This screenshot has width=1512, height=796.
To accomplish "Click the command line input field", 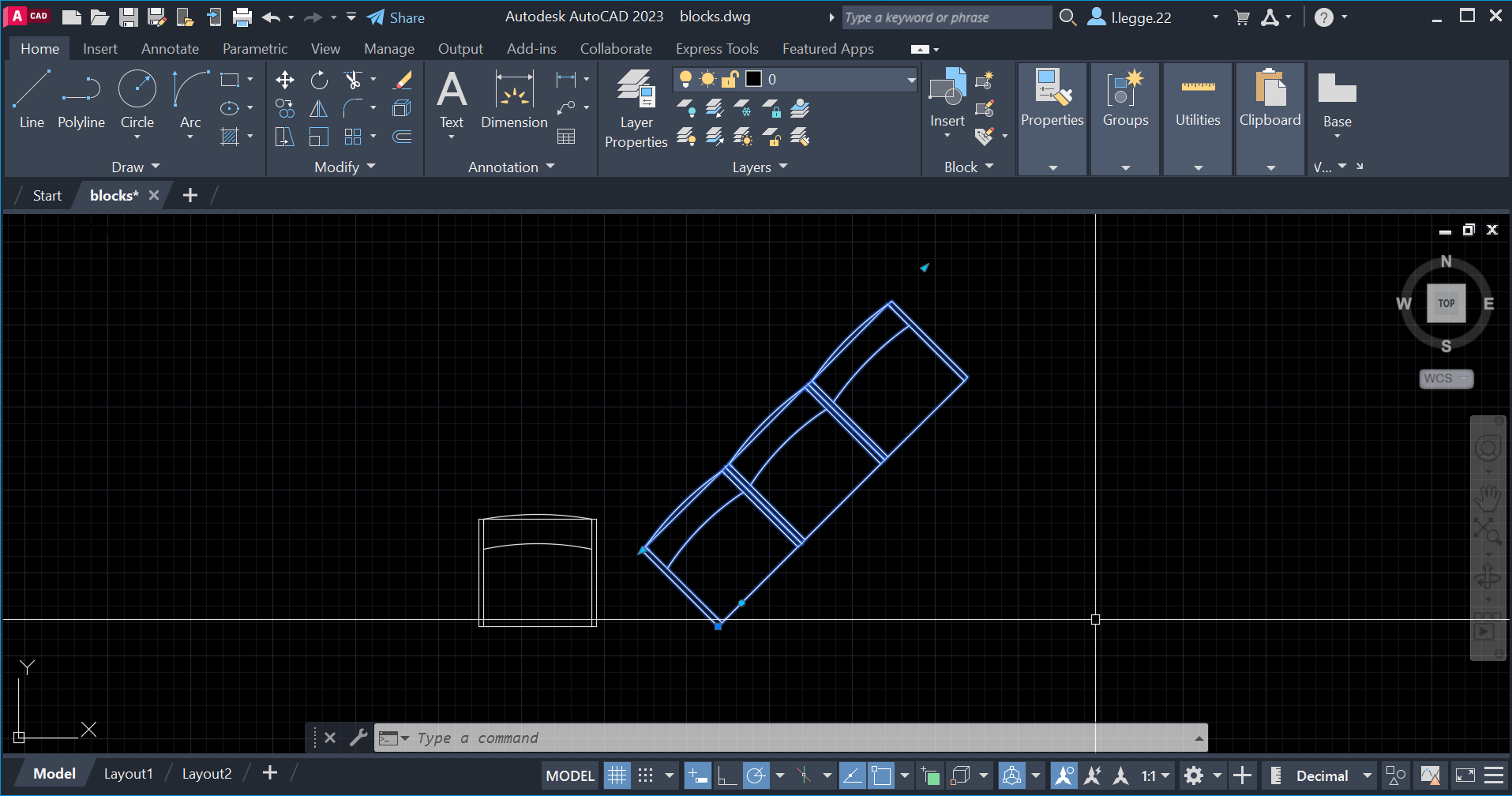I will [x=790, y=738].
